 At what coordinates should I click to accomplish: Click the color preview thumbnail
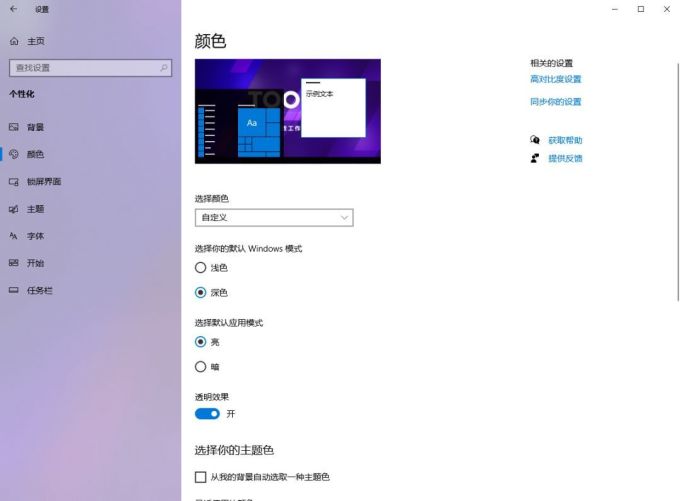point(288,111)
